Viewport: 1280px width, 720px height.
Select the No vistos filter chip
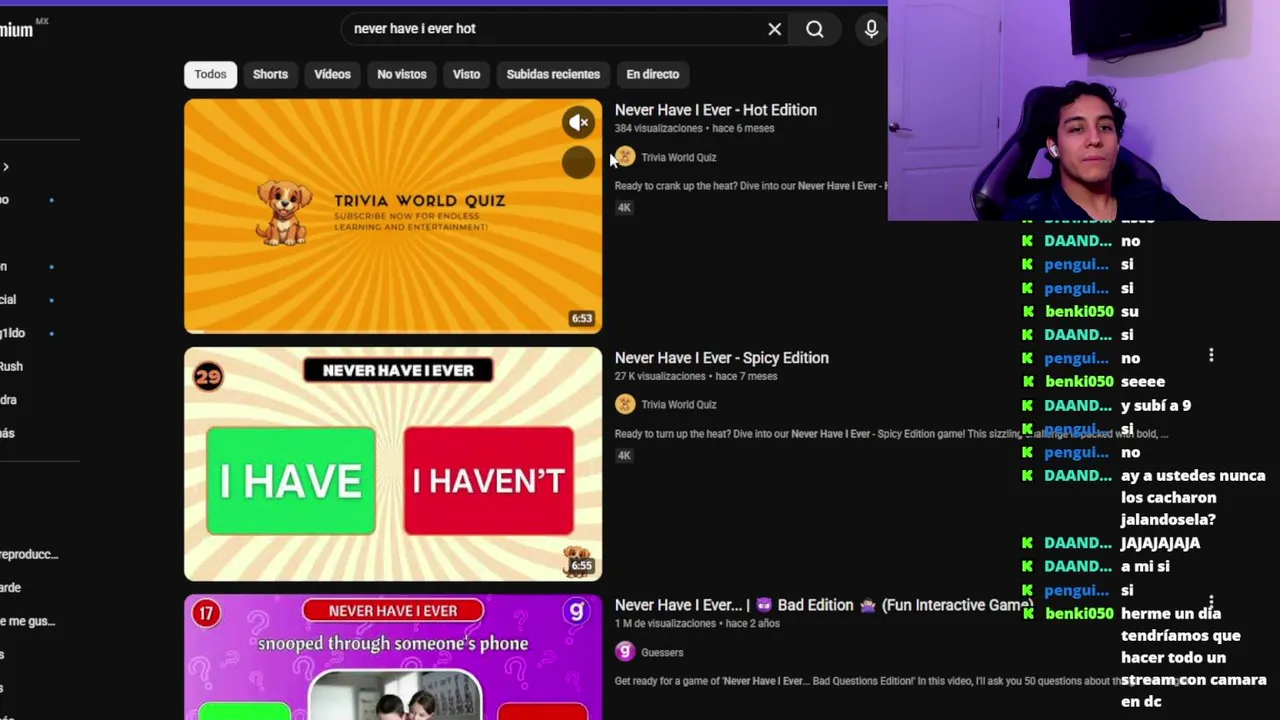point(401,74)
